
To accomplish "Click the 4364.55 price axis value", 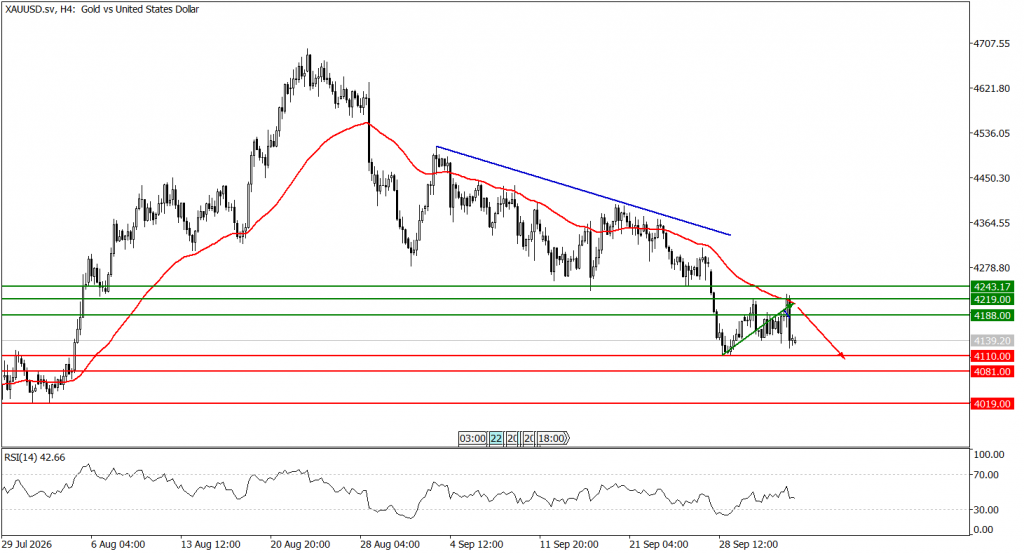I will [991, 223].
